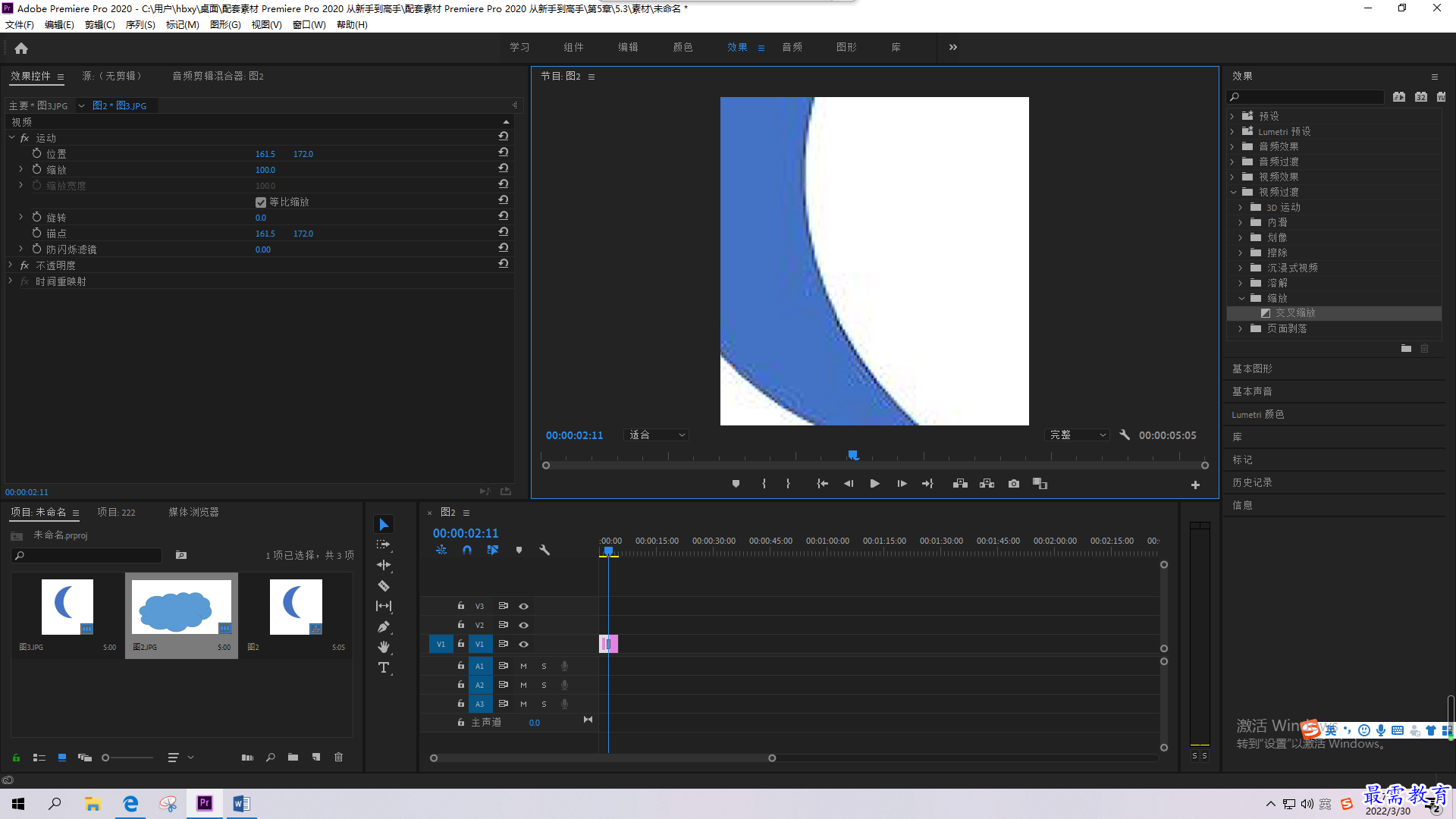Select the cloud image thumbnail in Project panel
Image resolution: width=1456 pixels, height=819 pixels.
click(x=181, y=607)
